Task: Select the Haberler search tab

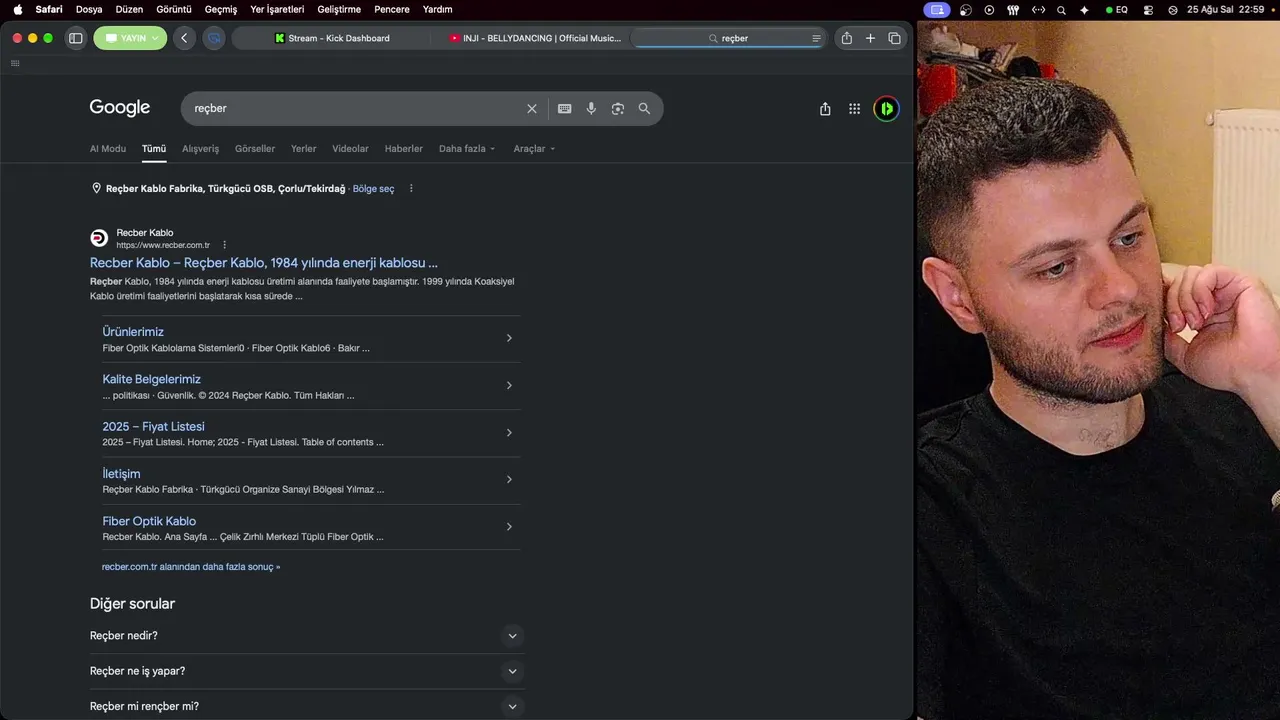Action: pos(404,149)
